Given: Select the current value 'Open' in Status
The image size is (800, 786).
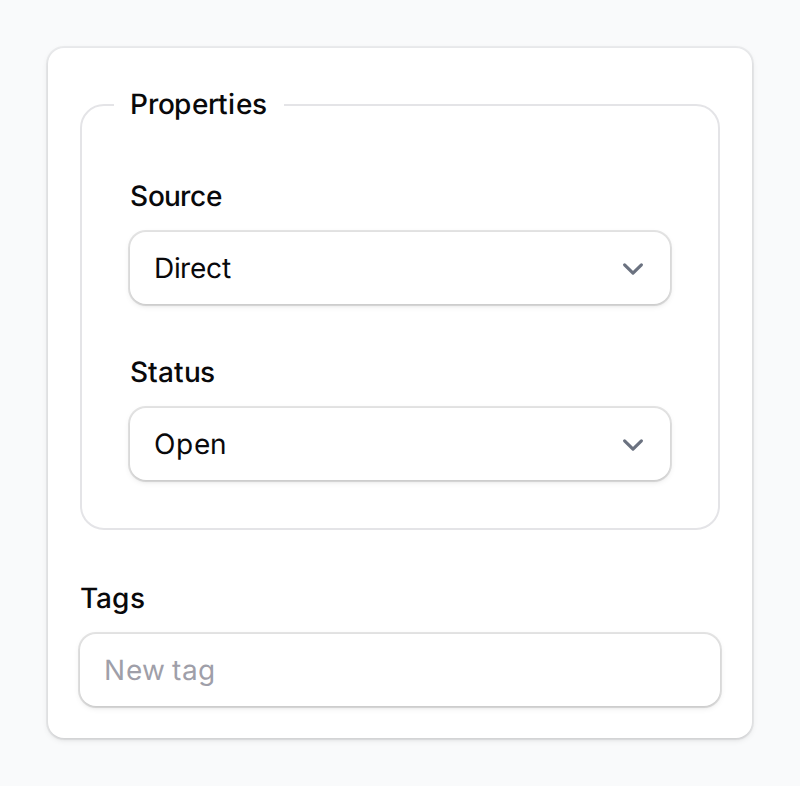Looking at the screenshot, I should [189, 444].
